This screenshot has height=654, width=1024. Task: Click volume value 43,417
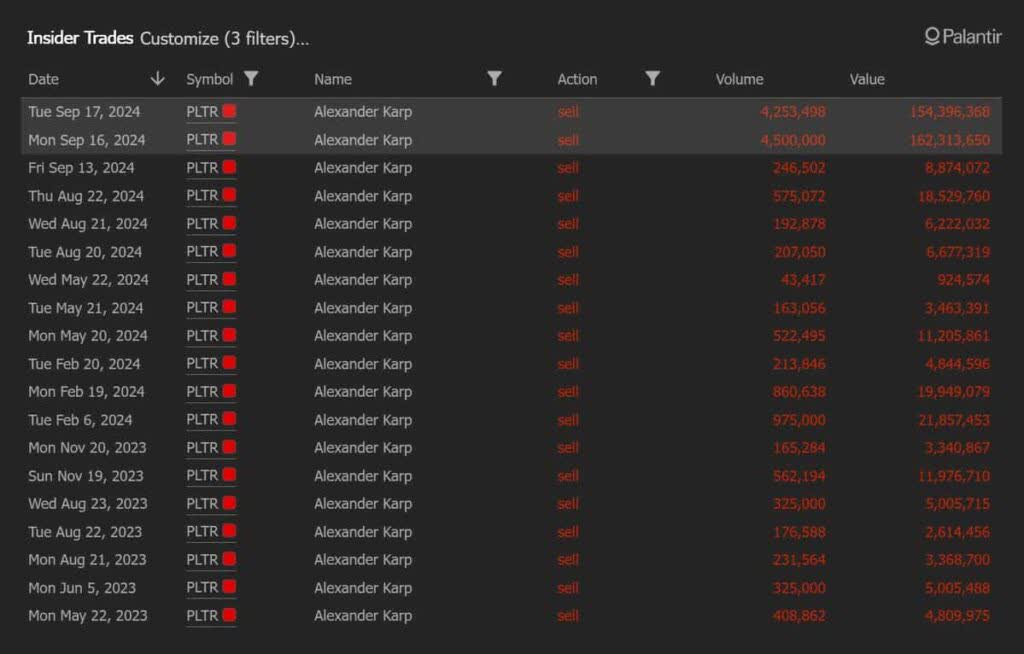(x=803, y=280)
